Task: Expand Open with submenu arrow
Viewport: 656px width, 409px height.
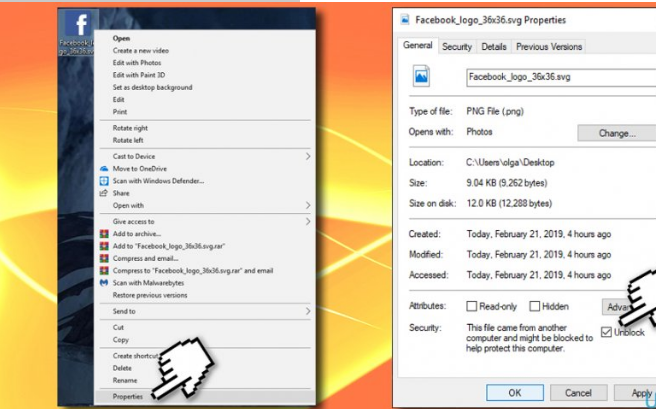Action: pos(308,205)
